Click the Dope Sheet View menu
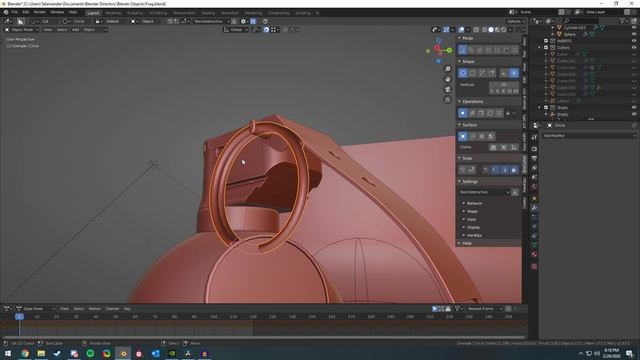Screen dimensions: 640x360 (x=64, y=309)
